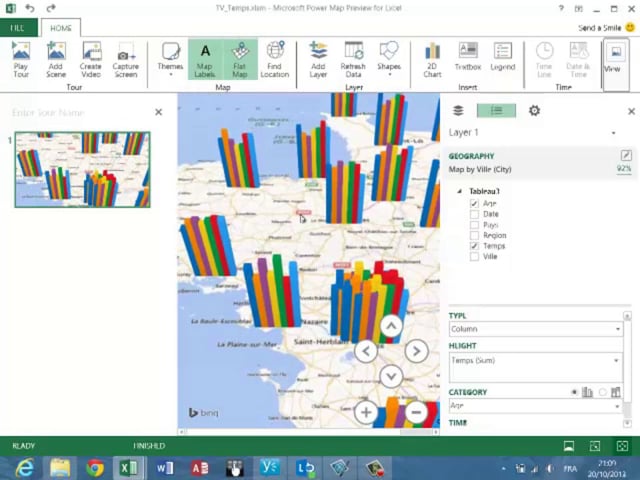Image resolution: width=640 pixels, height=480 pixels.
Task: Edit geography with the pencil icon
Action: coord(626,155)
